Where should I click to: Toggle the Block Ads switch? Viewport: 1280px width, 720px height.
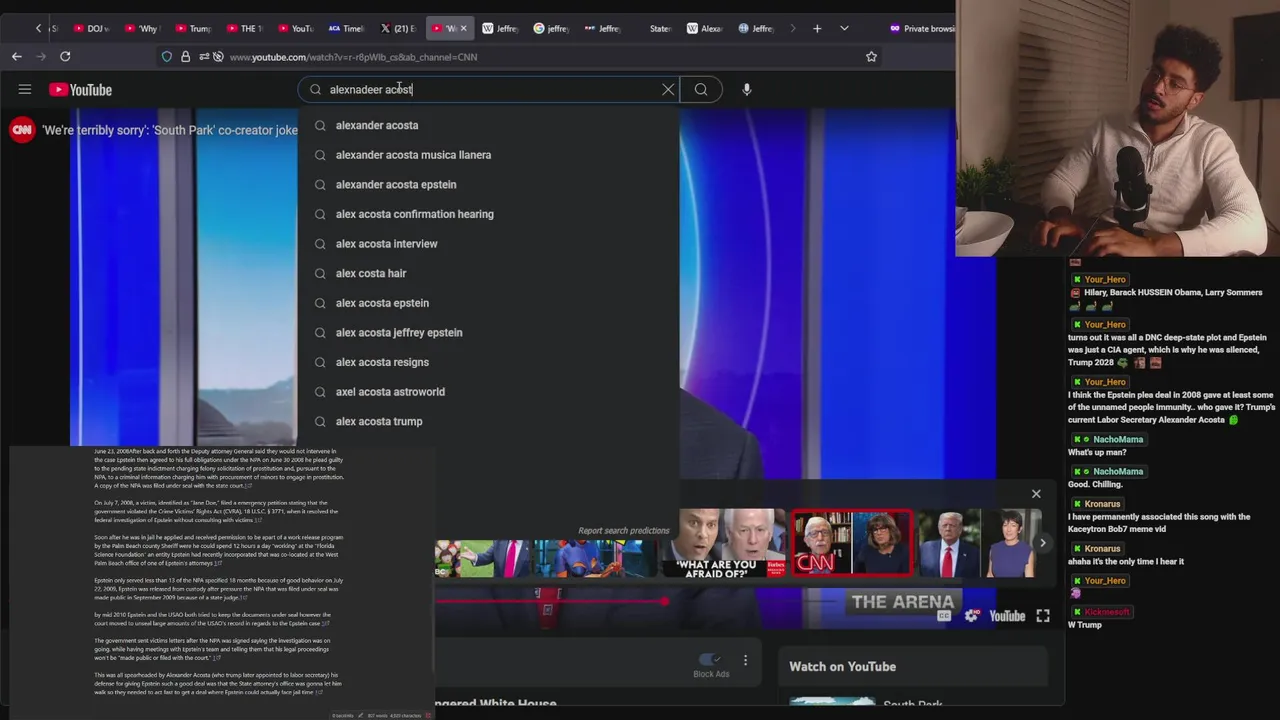click(709, 659)
